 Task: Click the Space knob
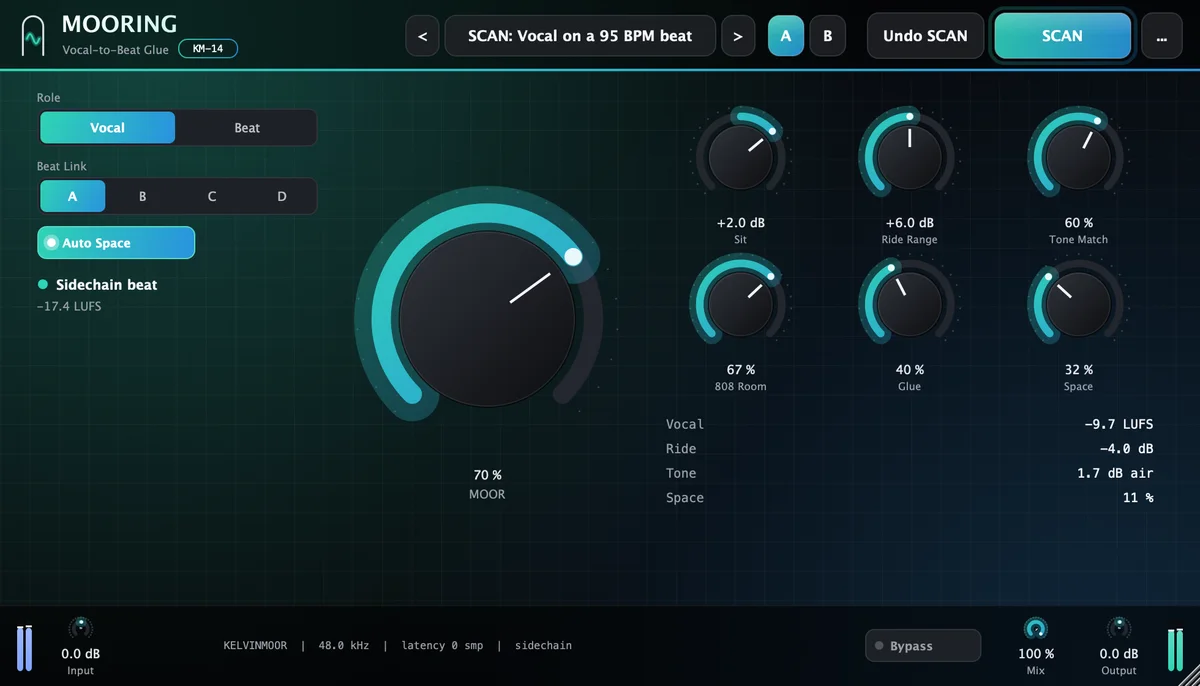point(1079,303)
